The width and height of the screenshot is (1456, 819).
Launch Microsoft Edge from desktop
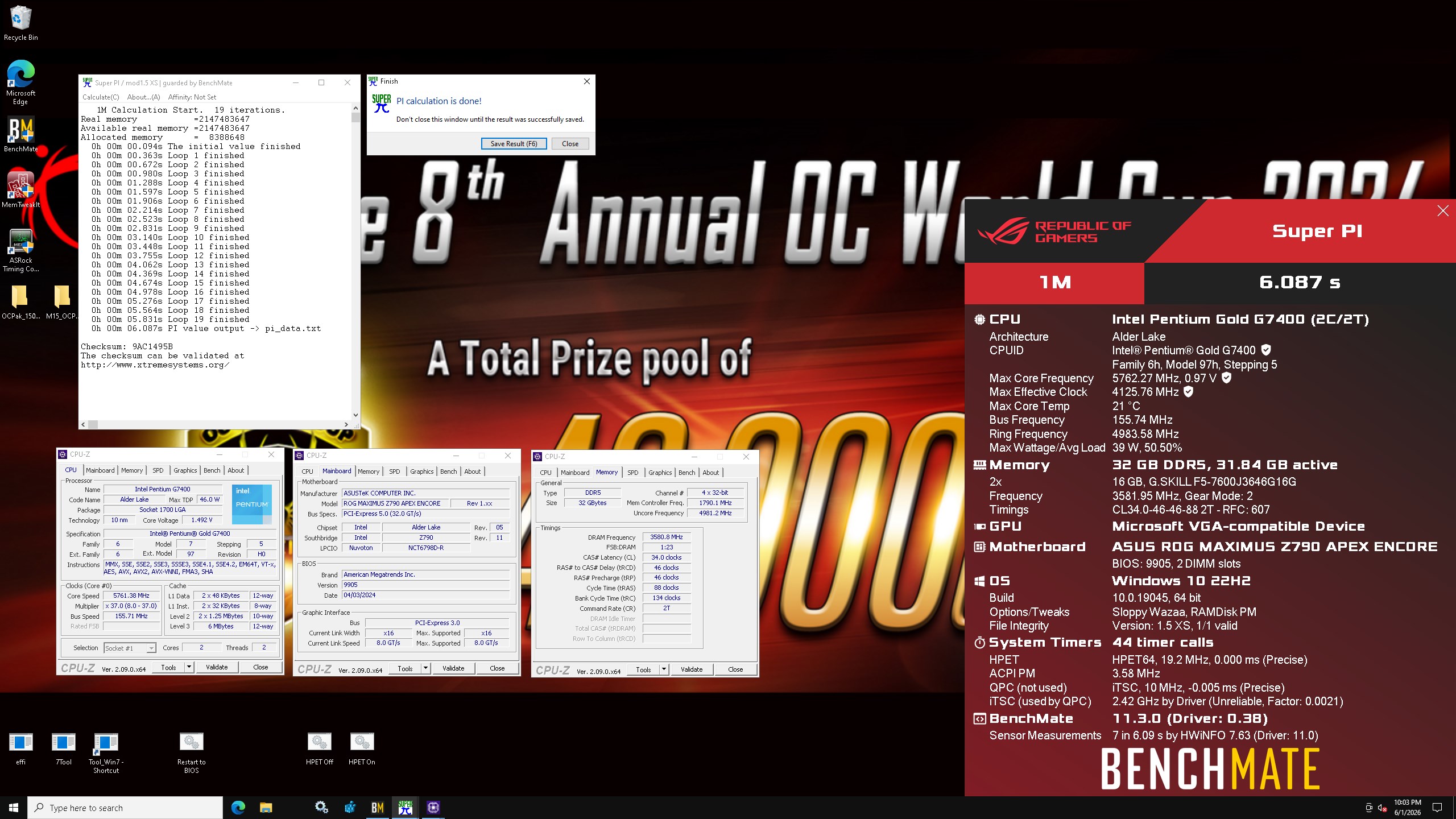20,82
